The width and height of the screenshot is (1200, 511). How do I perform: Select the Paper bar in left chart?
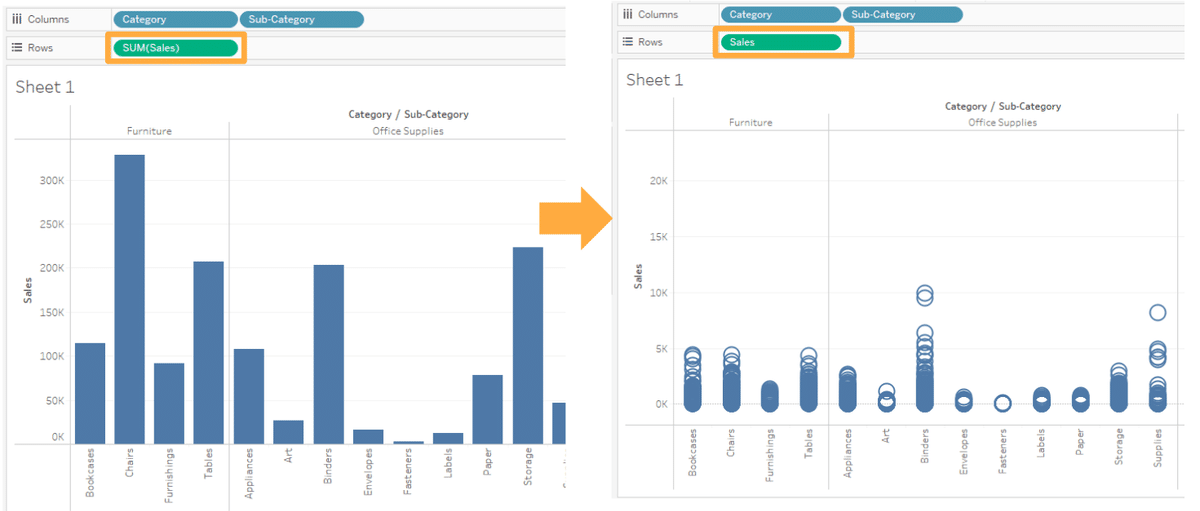[x=488, y=409]
